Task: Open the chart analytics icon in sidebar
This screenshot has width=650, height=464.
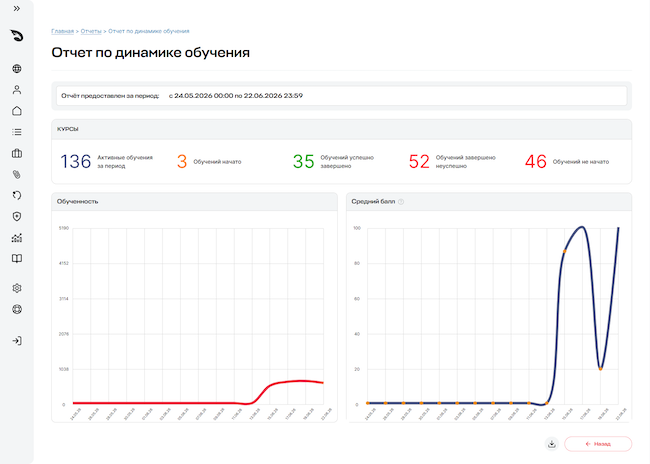Action: click(x=17, y=238)
